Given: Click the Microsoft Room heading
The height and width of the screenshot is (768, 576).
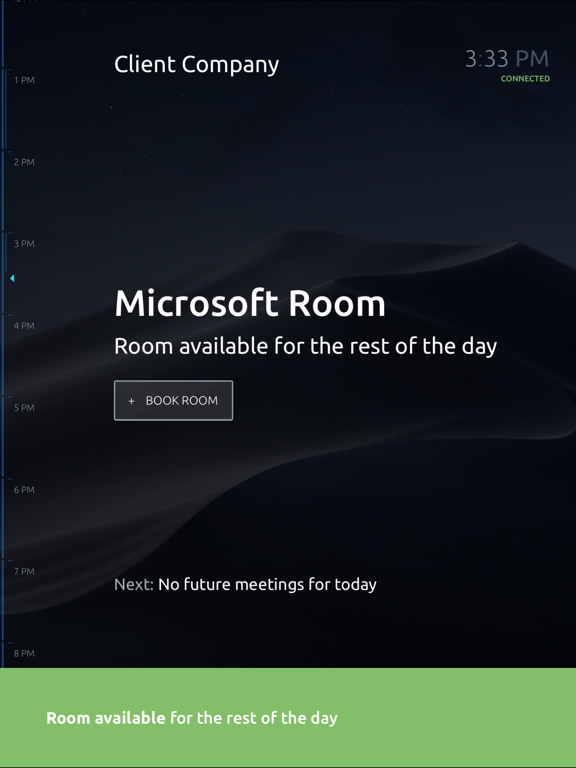Looking at the screenshot, I should coord(250,303).
